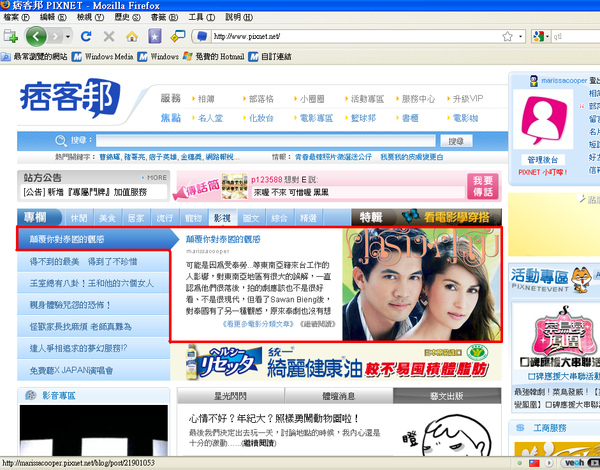This screenshot has width=600, height=470.
Task: Click the magnifier icon beside site search
Action: [x=61, y=141]
